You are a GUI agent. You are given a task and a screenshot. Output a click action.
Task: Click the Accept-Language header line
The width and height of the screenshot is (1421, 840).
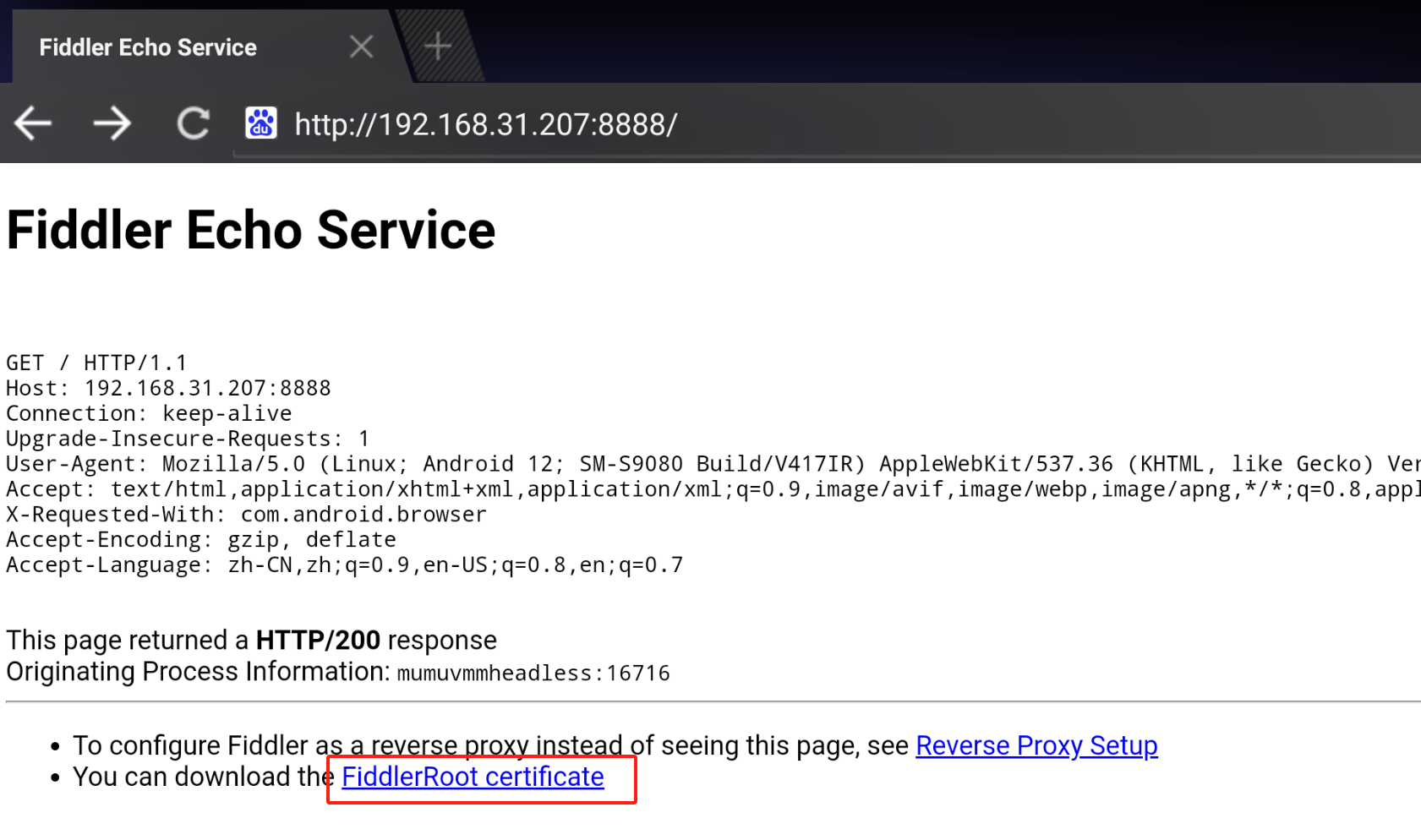pyautogui.click(x=344, y=565)
